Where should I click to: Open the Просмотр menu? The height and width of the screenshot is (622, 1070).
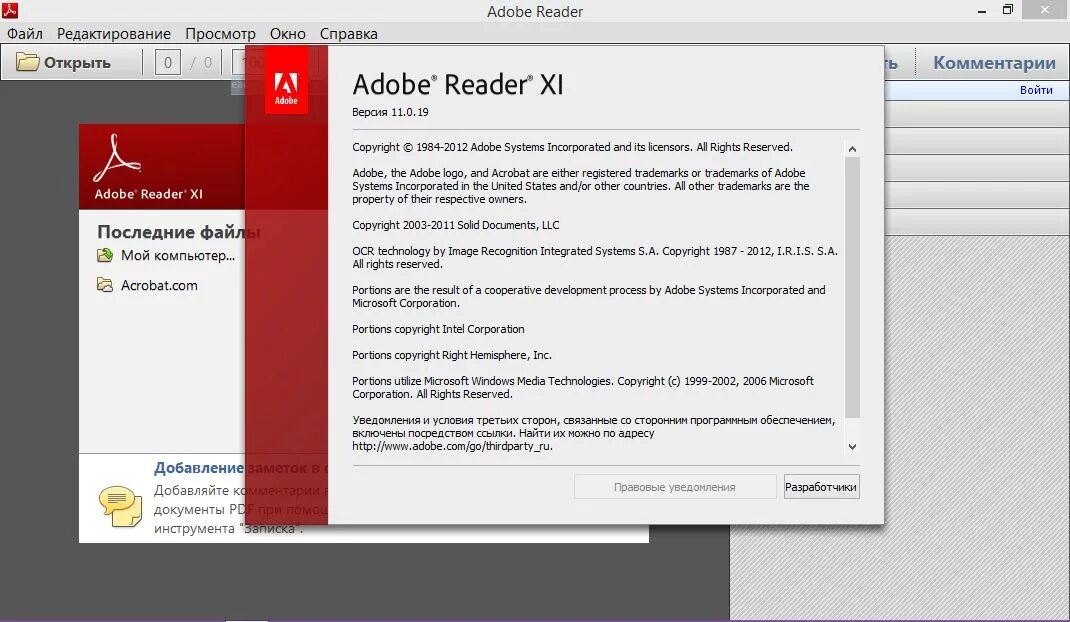click(x=220, y=33)
